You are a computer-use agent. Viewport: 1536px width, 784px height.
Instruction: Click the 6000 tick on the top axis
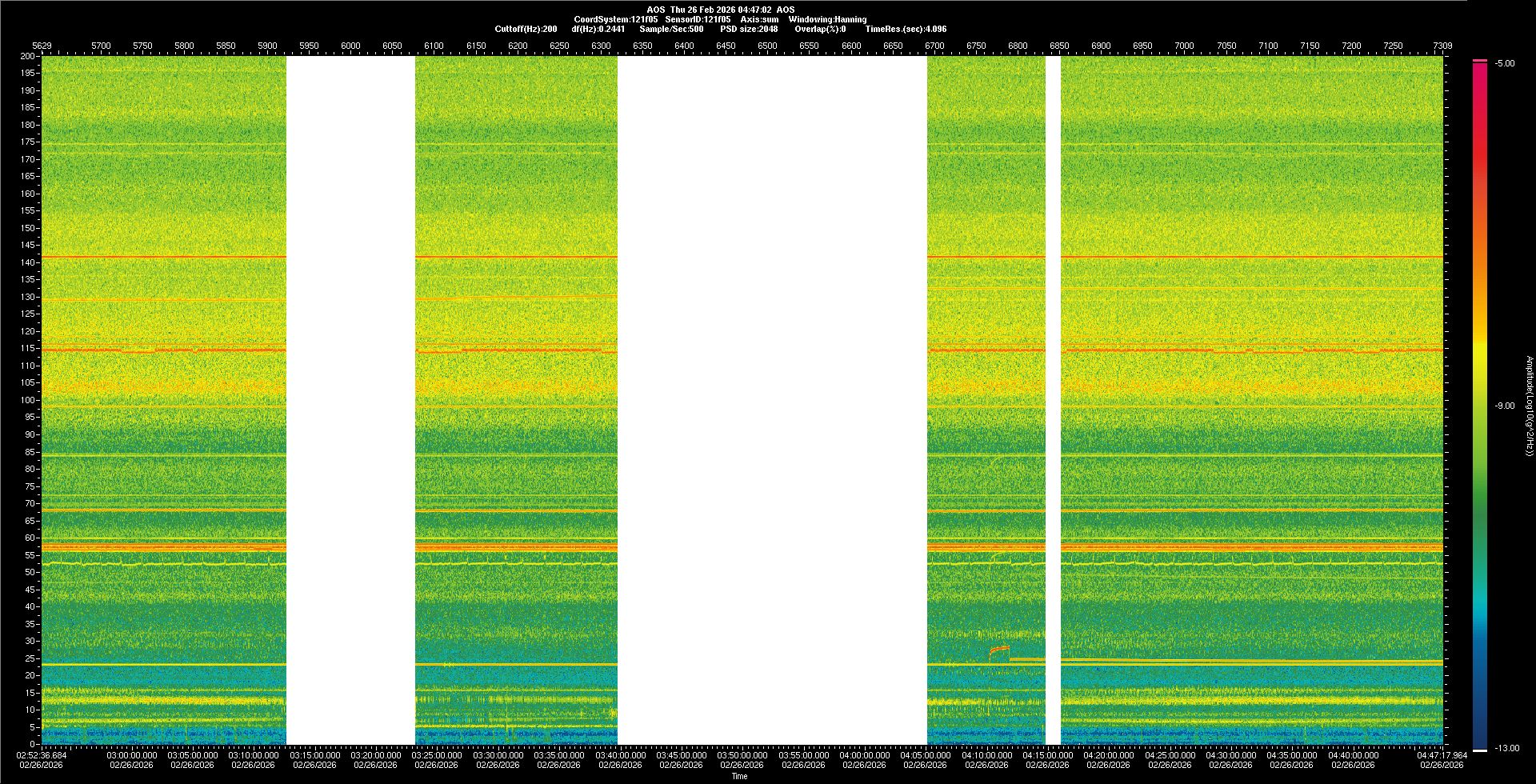(x=350, y=46)
